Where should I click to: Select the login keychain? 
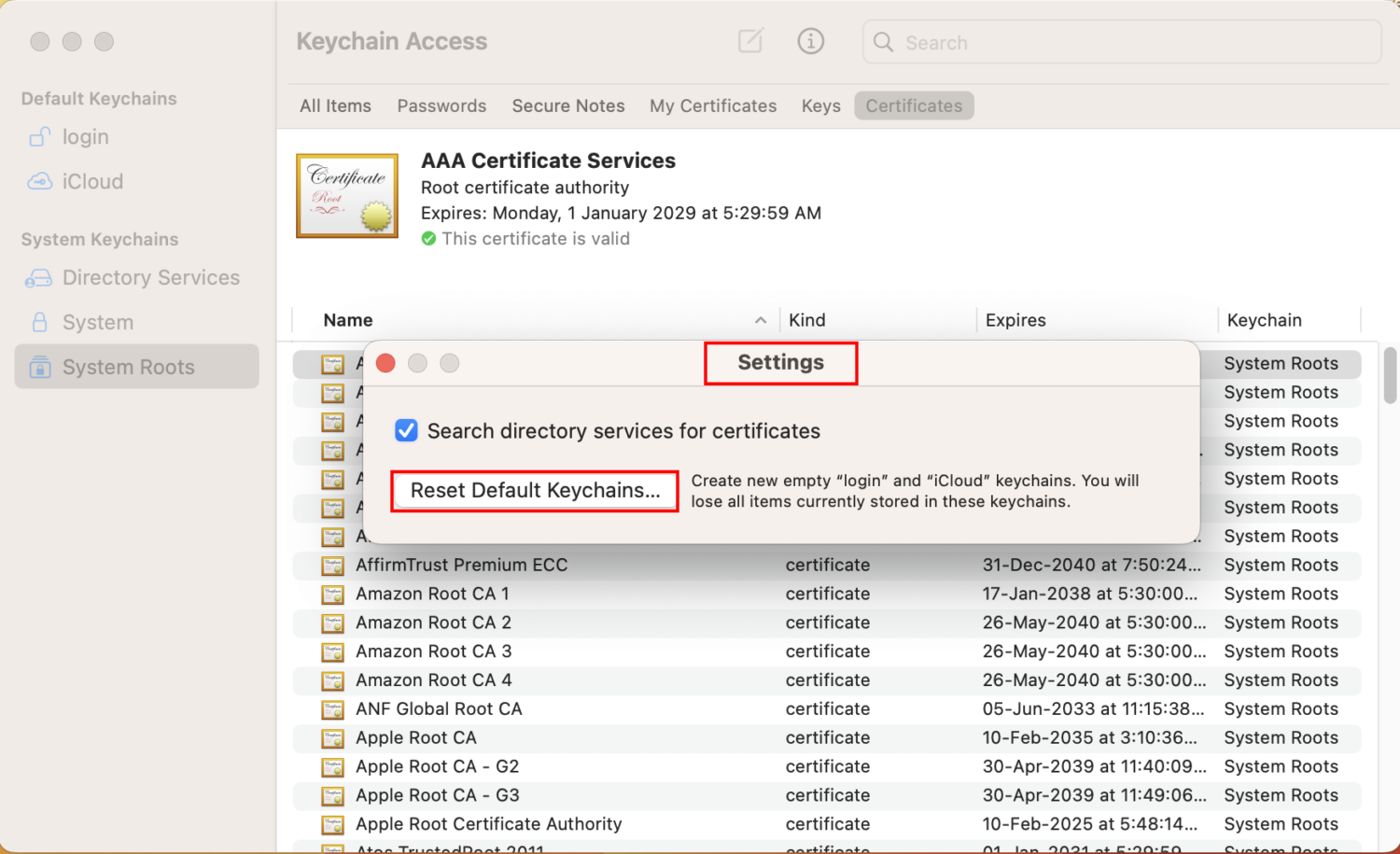click(x=136, y=137)
